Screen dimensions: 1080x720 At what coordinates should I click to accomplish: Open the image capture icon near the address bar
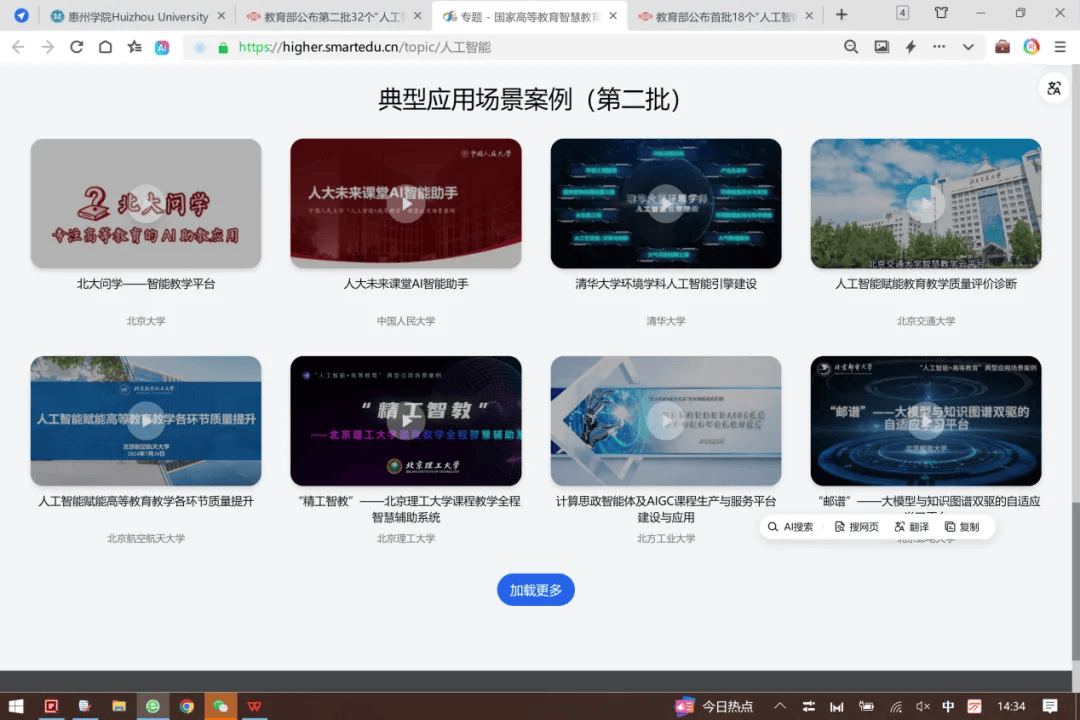point(883,47)
